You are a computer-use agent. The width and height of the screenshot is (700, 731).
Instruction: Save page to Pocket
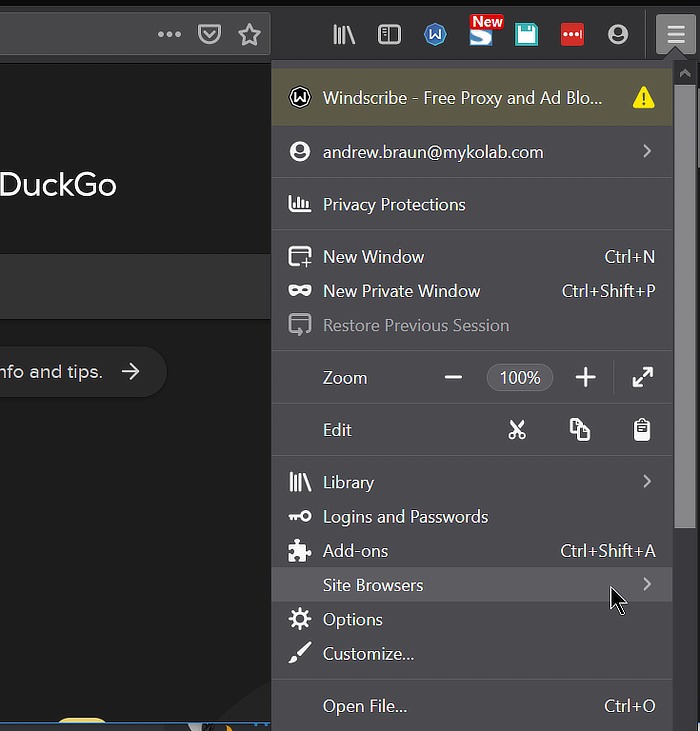209,34
